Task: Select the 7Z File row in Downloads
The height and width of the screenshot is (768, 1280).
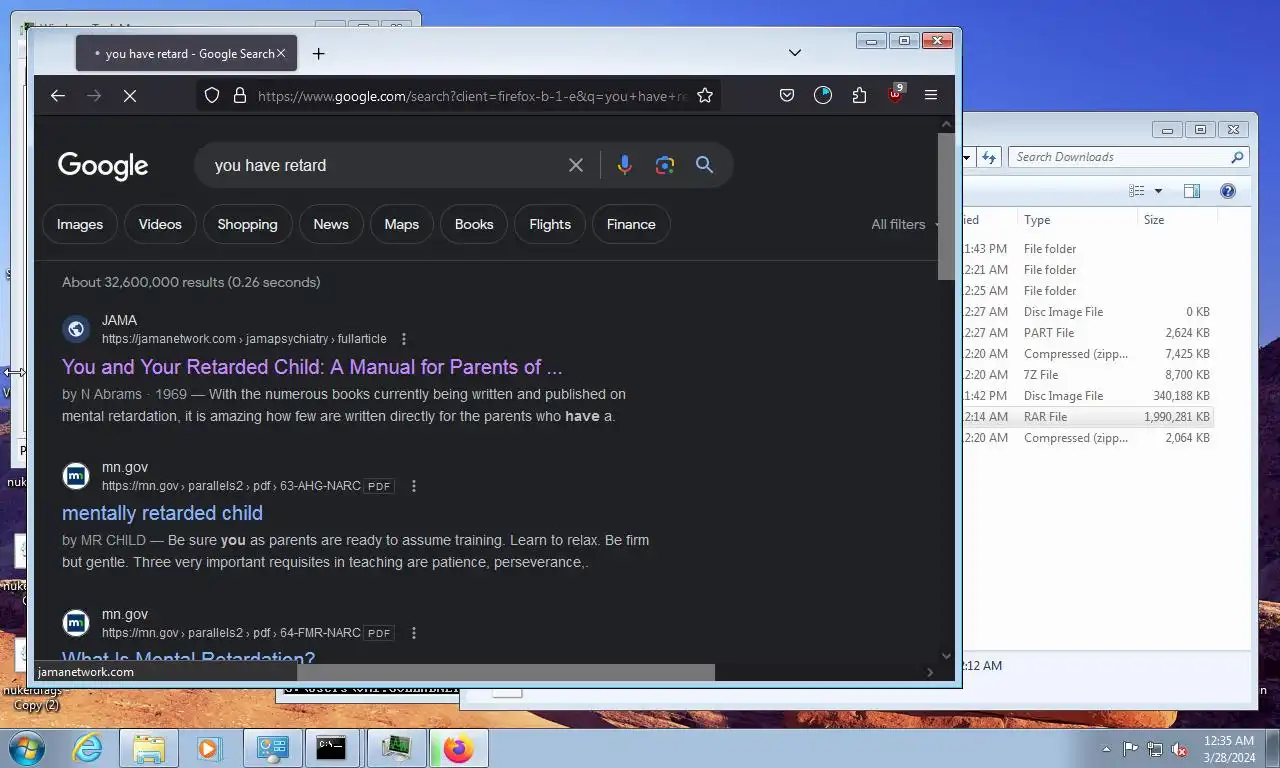Action: pos(1087,375)
